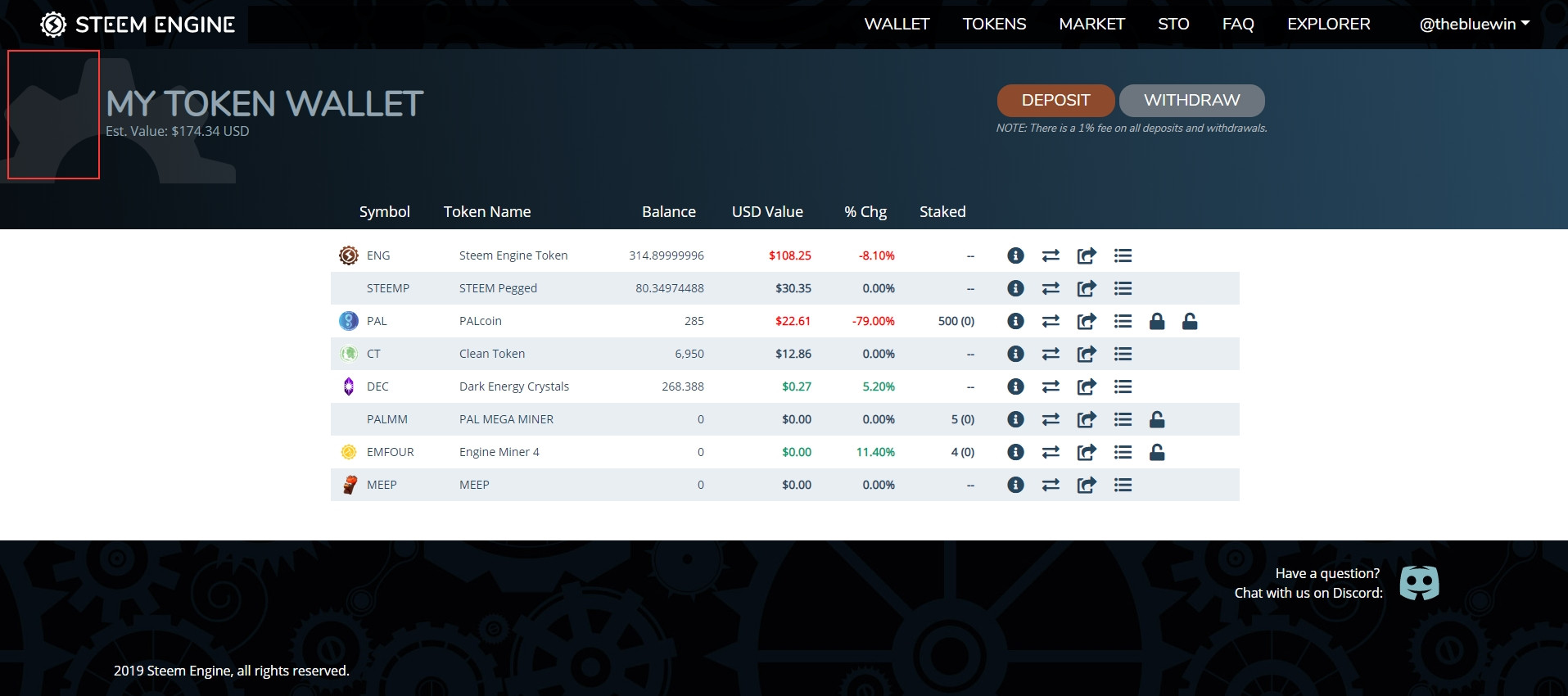Open token info for PAL MEGA MINER
Viewport: 1568px width, 696px height.
point(1015,419)
